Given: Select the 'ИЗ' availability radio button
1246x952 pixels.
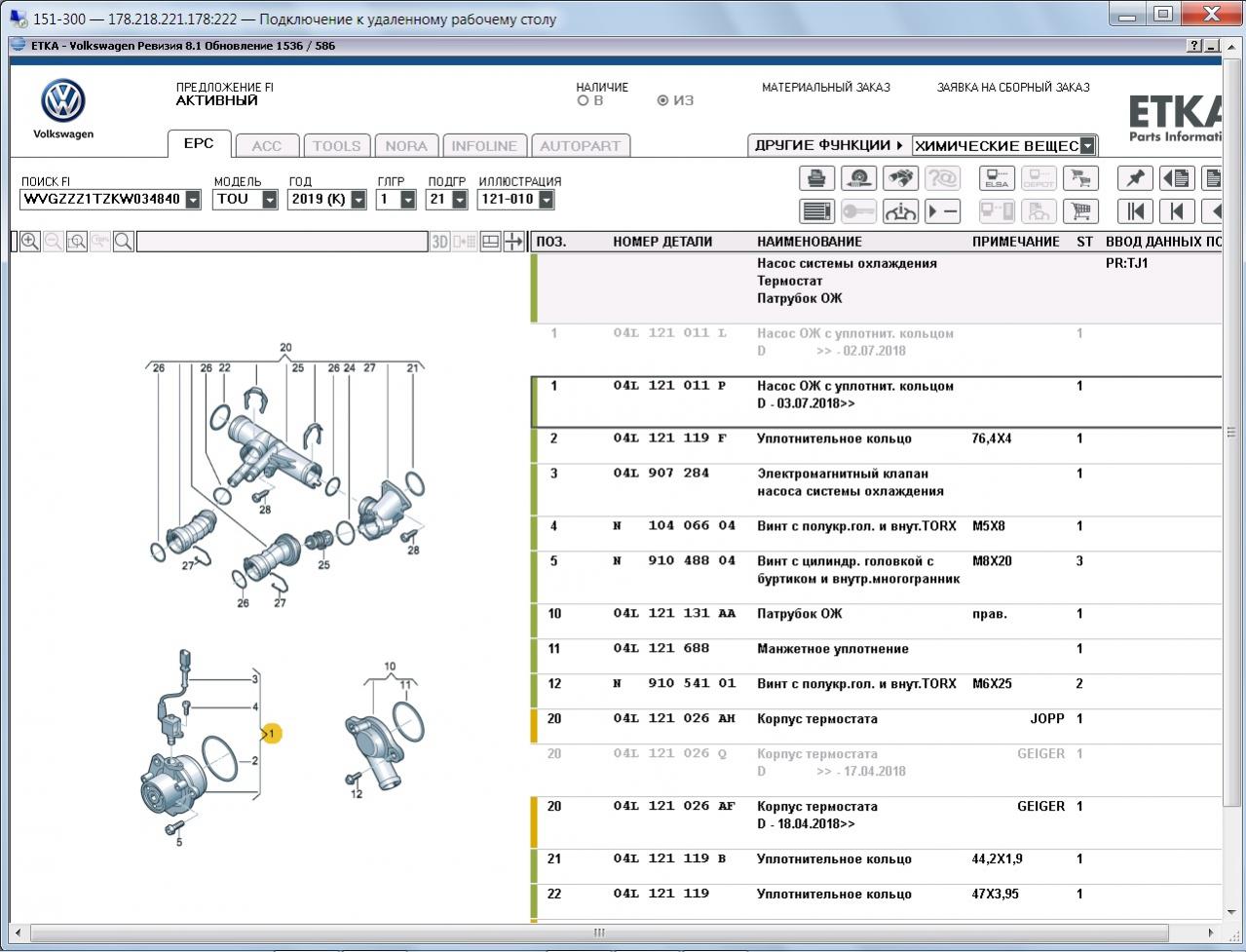Looking at the screenshot, I should click(x=662, y=100).
